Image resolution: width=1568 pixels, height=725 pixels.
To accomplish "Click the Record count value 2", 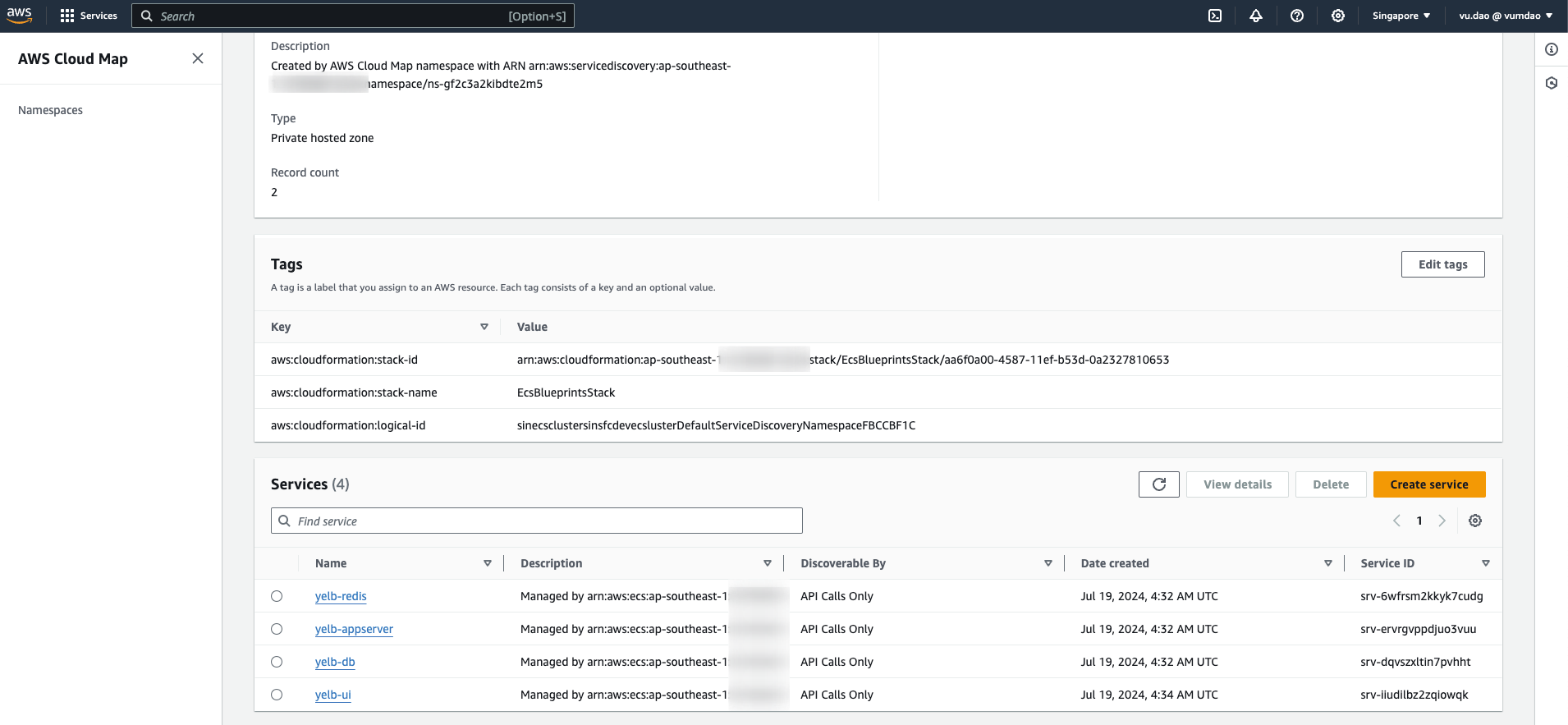I will 274,192.
